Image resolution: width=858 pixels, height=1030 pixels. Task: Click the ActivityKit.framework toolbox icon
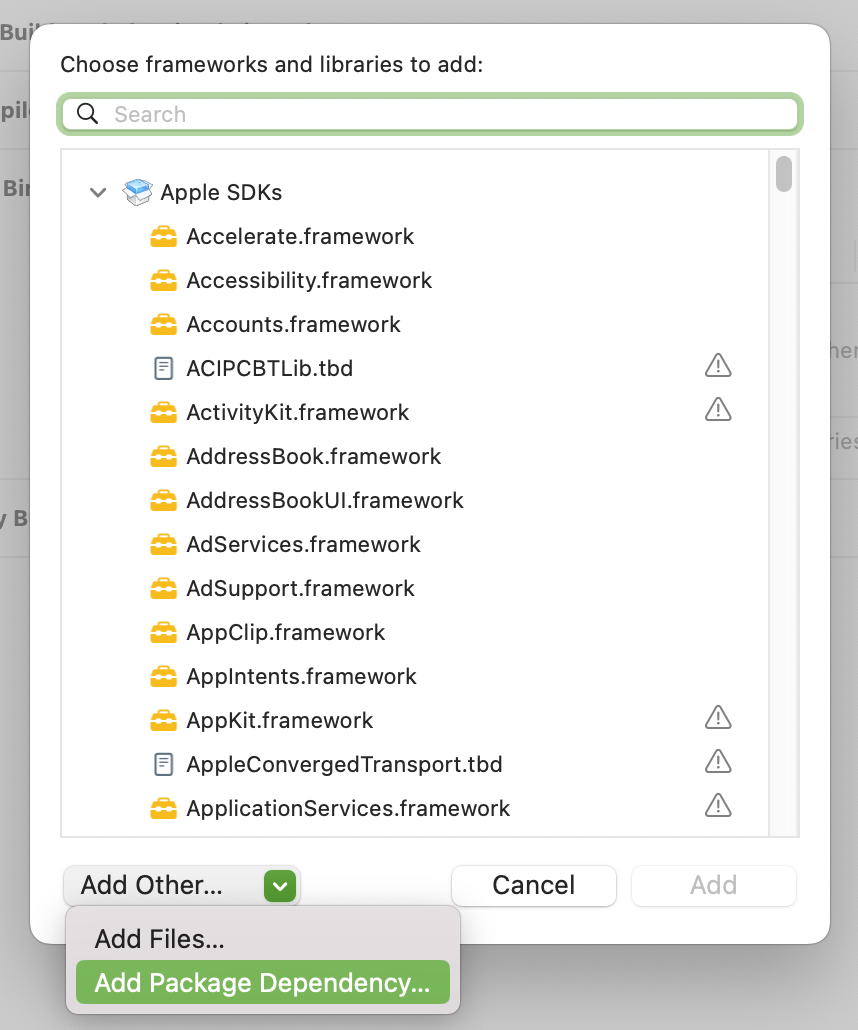(x=164, y=413)
